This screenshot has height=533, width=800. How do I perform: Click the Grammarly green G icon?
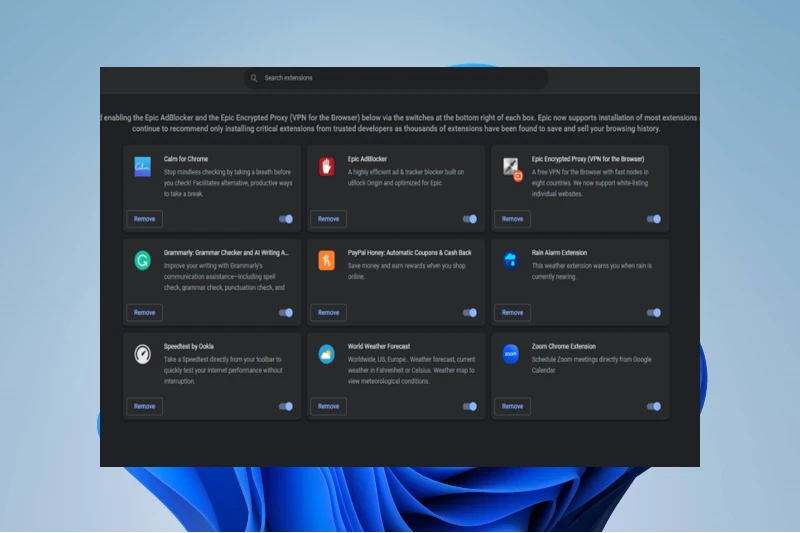pyautogui.click(x=142, y=260)
